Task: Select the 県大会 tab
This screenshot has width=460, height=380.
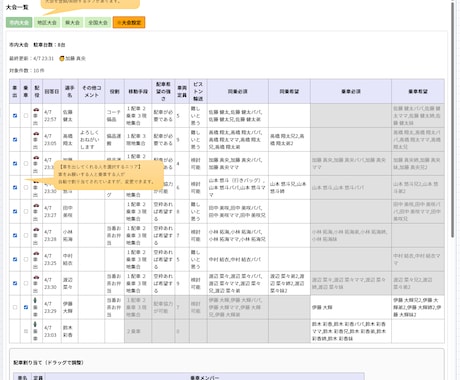Action: tap(72, 23)
